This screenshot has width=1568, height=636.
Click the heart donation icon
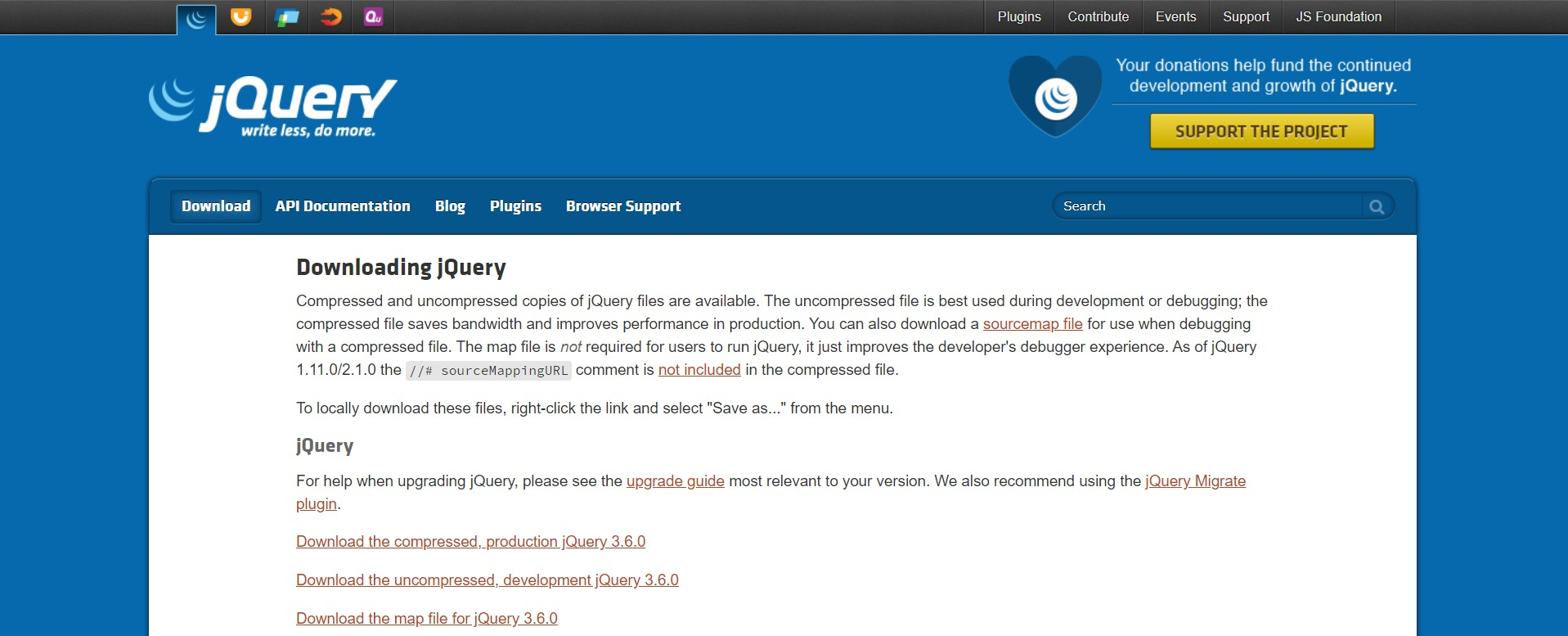[x=1055, y=97]
